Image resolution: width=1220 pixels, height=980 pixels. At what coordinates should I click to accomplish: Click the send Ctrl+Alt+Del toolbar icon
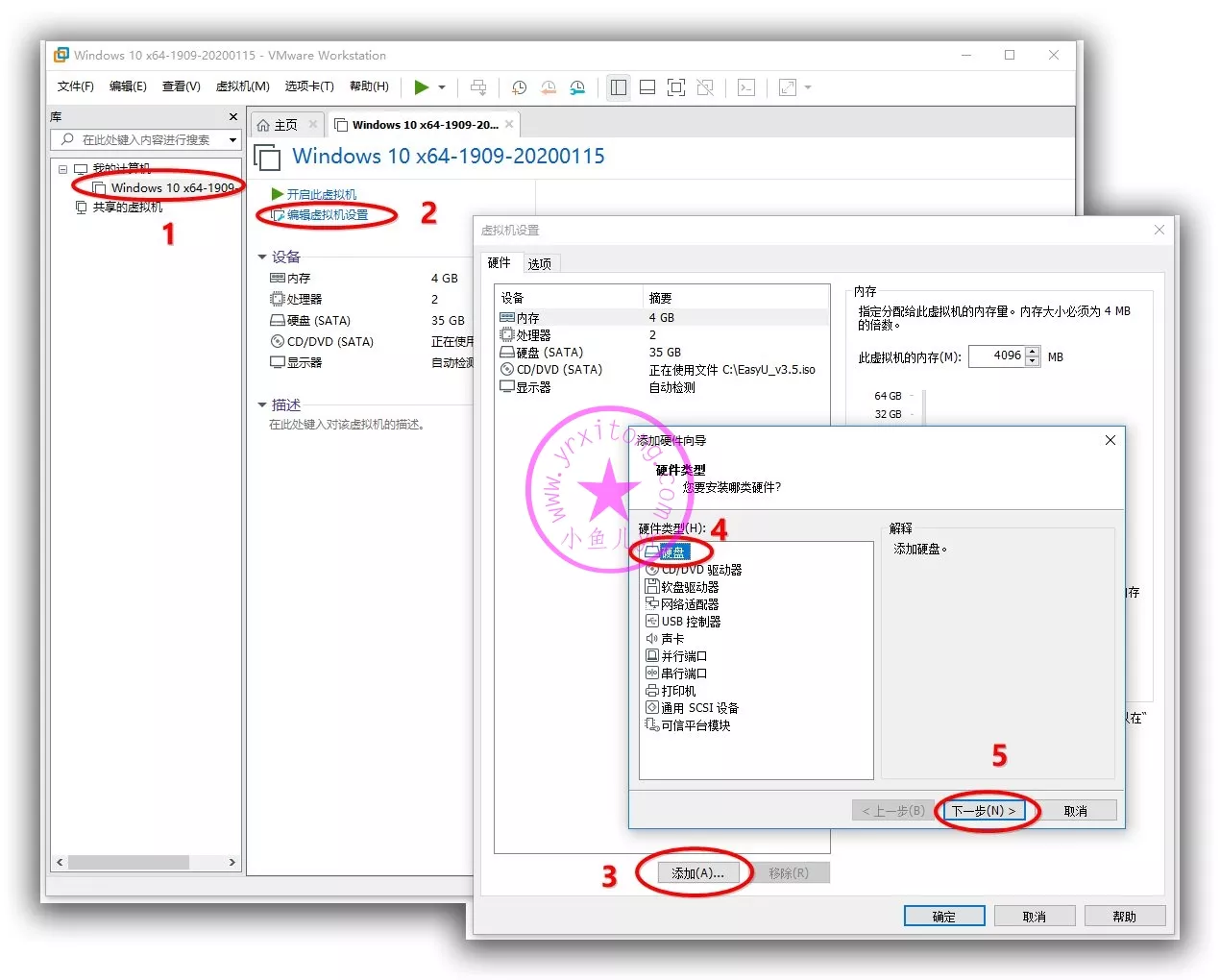478,87
